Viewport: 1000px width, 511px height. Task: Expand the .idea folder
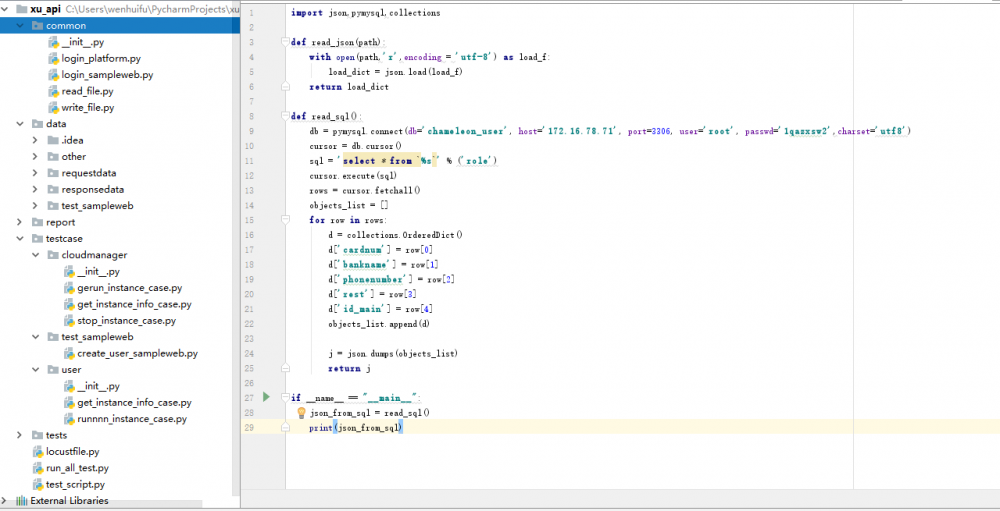(36, 140)
